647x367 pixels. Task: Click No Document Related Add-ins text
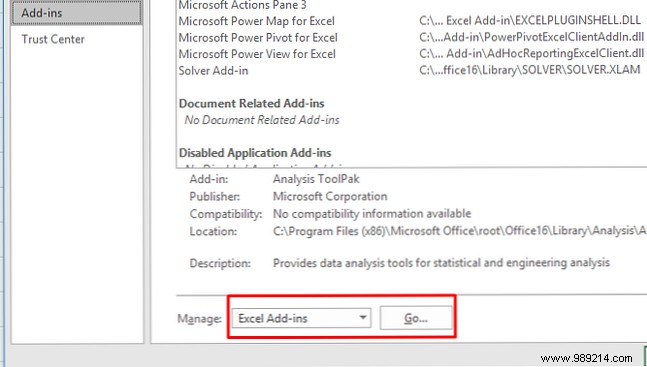pyautogui.click(x=262, y=120)
